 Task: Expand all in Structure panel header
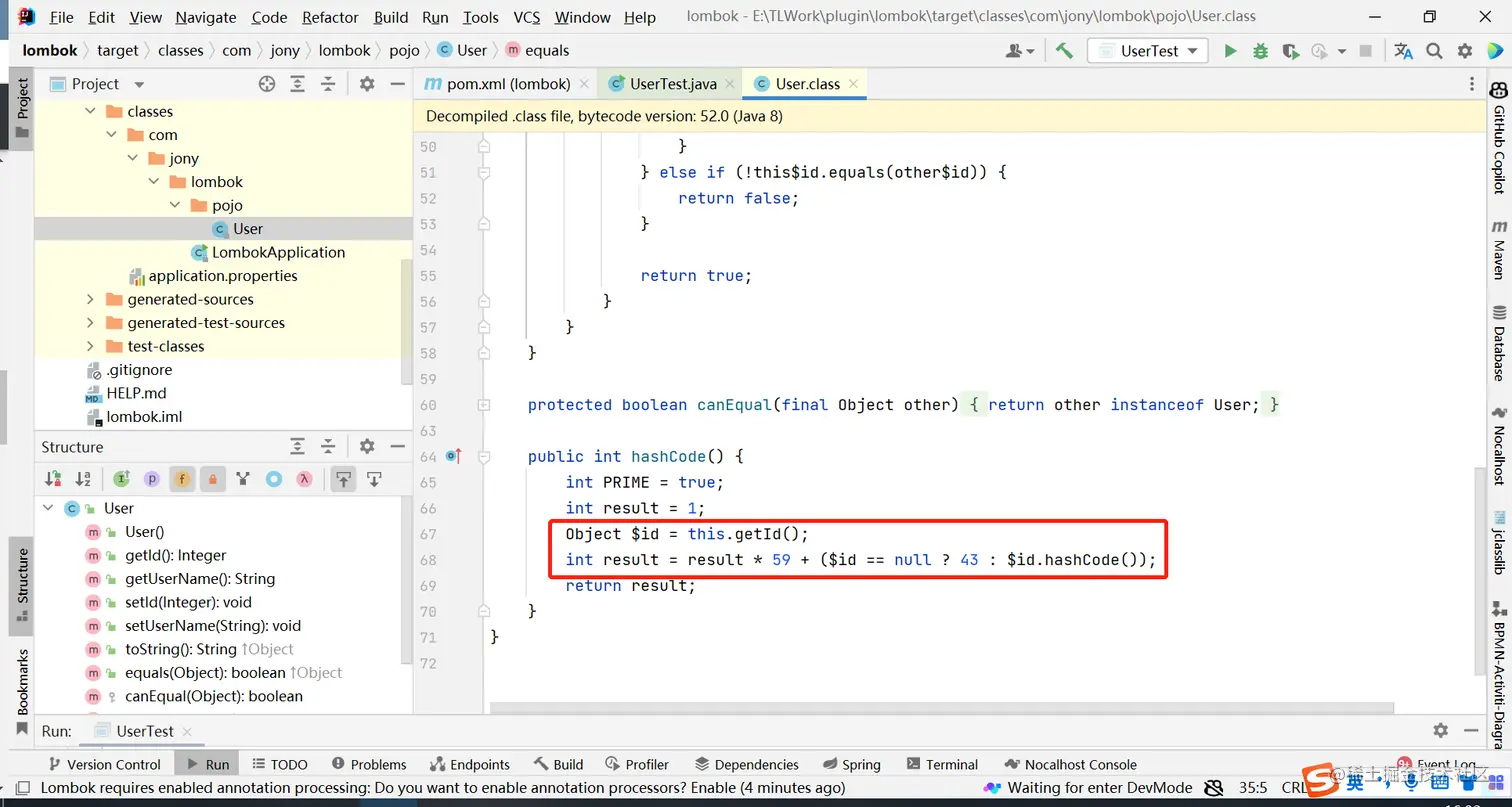click(297, 447)
